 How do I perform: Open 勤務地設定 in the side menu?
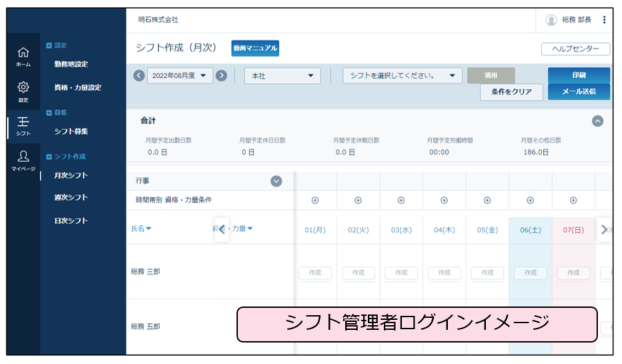71,64
